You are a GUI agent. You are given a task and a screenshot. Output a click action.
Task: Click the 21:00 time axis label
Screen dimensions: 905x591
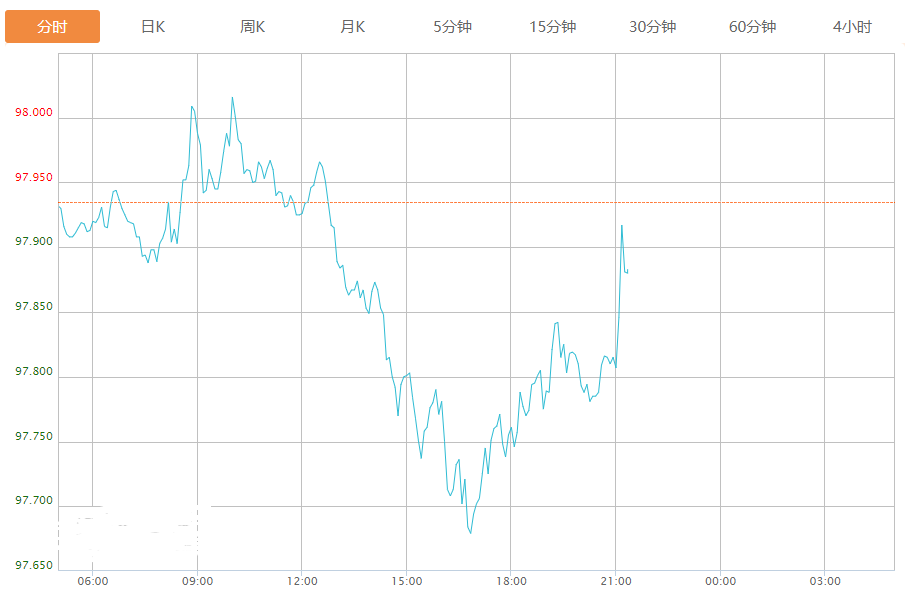(x=615, y=581)
